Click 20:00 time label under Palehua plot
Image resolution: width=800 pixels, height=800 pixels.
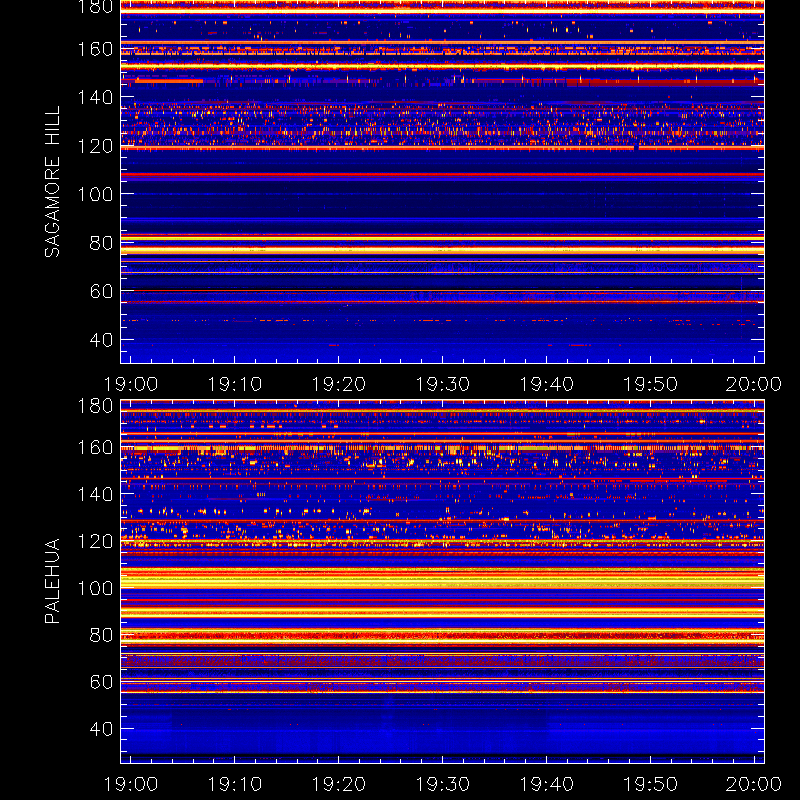(x=754, y=784)
